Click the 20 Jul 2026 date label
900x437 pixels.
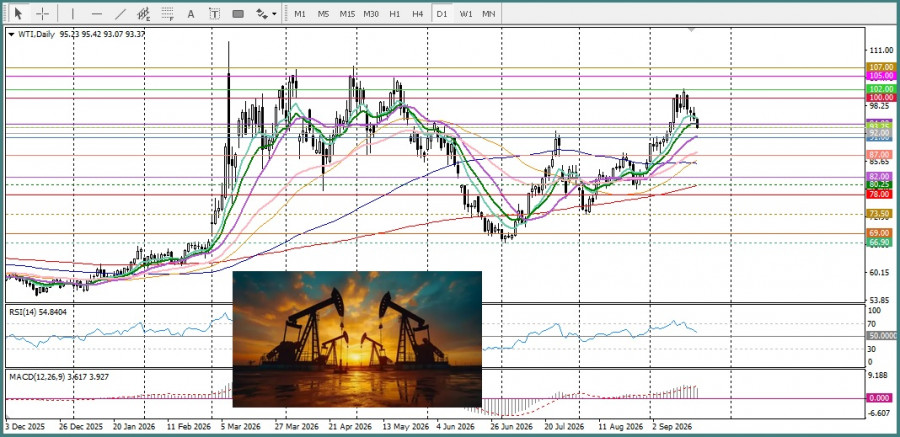tap(564, 428)
